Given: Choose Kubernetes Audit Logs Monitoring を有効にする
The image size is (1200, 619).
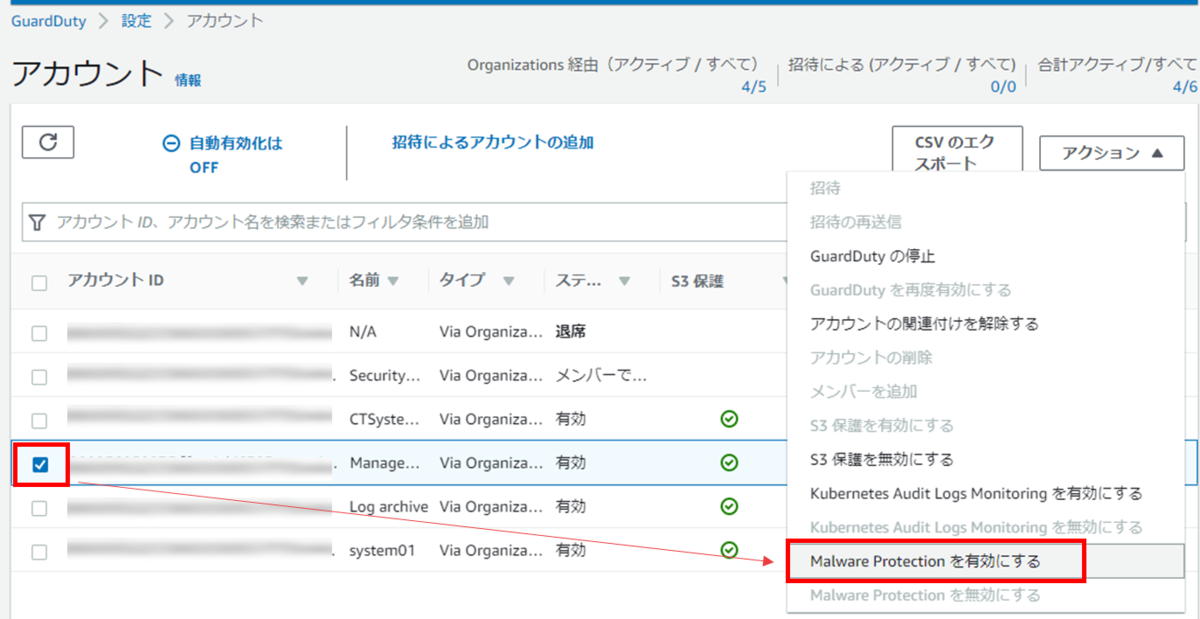Looking at the screenshot, I should (x=975, y=494).
